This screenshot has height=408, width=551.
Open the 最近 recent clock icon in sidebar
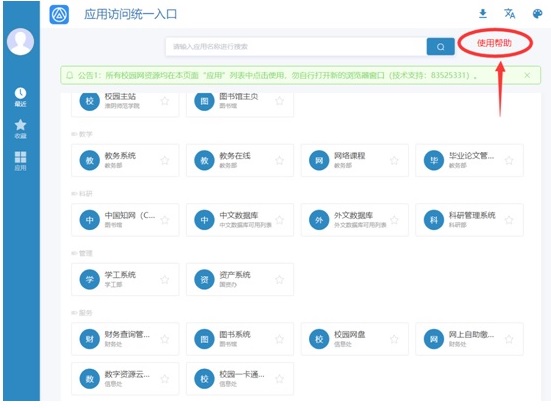pyautogui.click(x=20, y=97)
